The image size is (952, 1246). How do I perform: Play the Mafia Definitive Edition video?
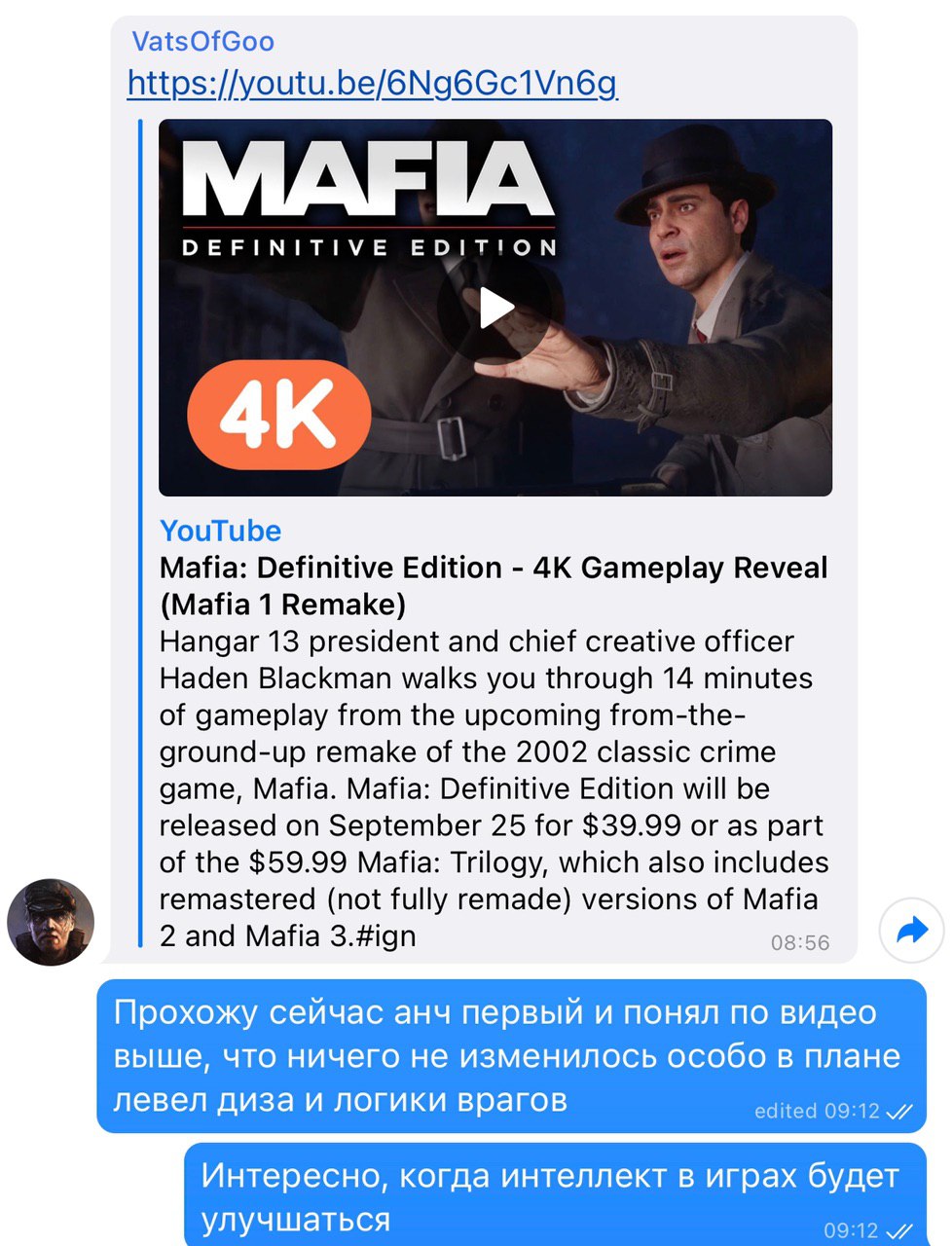coord(495,308)
